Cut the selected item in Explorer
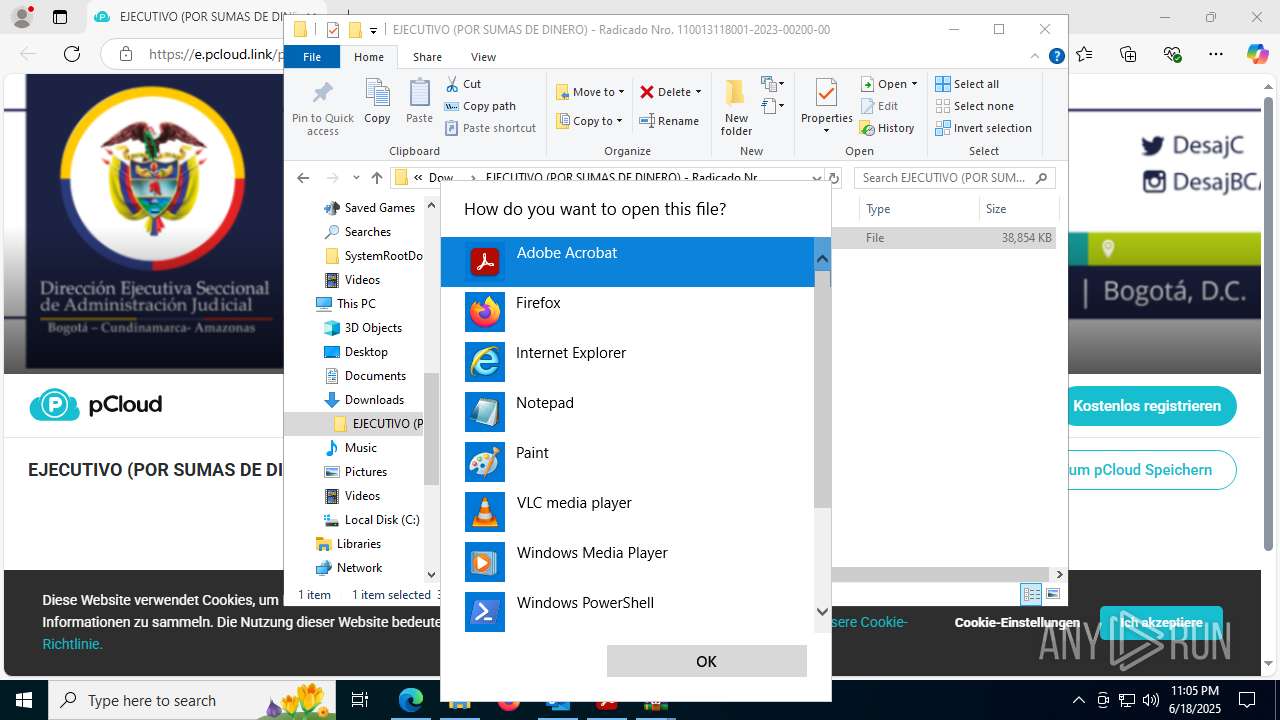The width and height of the screenshot is (1280, 720). [463, 84]
